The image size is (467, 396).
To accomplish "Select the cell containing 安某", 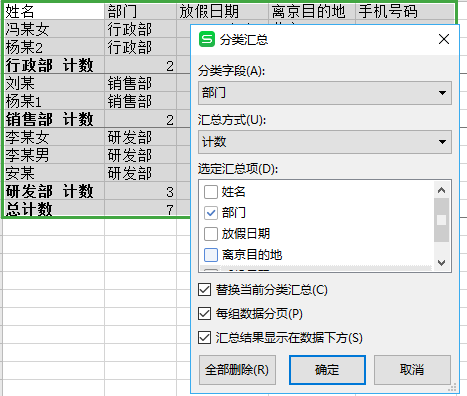I will tap(54, 173).
